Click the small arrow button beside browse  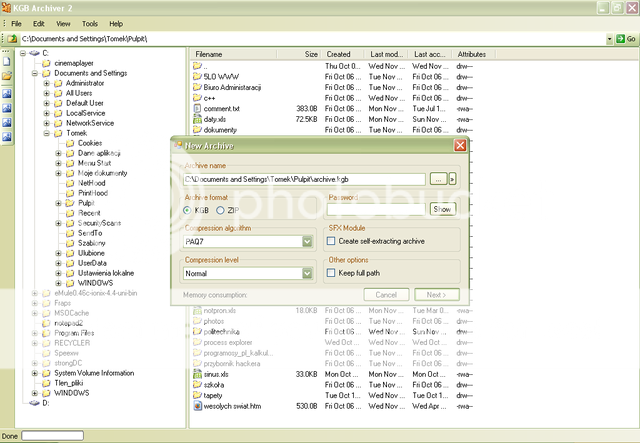click(x=452, y=179)
